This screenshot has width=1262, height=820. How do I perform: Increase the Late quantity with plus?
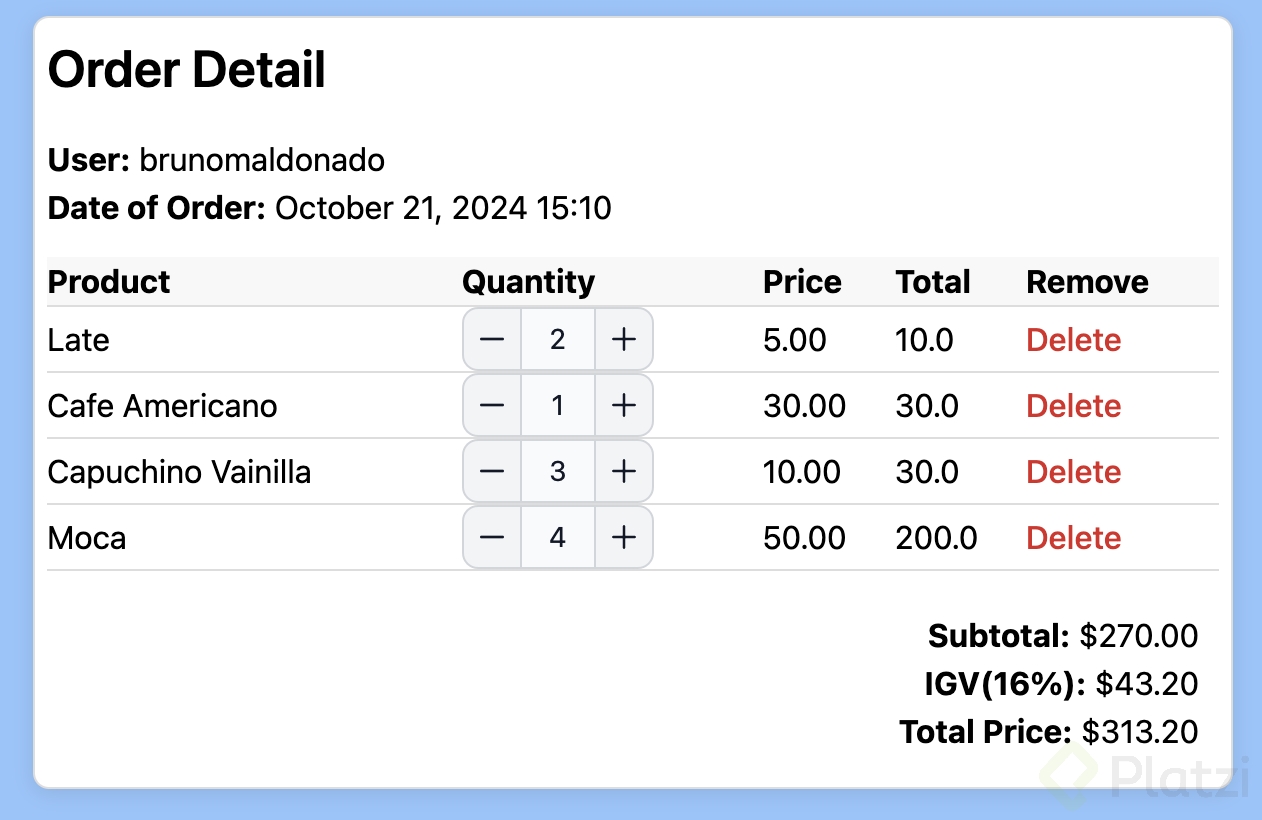[624, 340]
